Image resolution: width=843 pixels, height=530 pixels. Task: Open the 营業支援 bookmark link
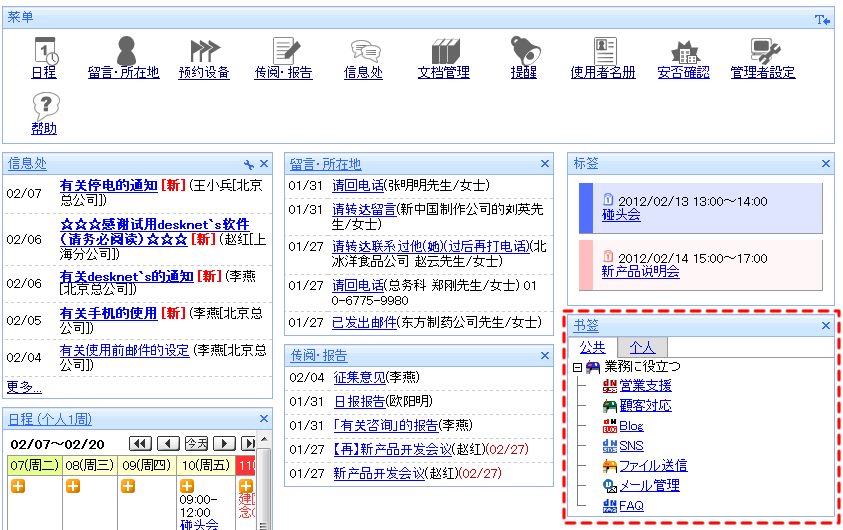tap(645, 386)
